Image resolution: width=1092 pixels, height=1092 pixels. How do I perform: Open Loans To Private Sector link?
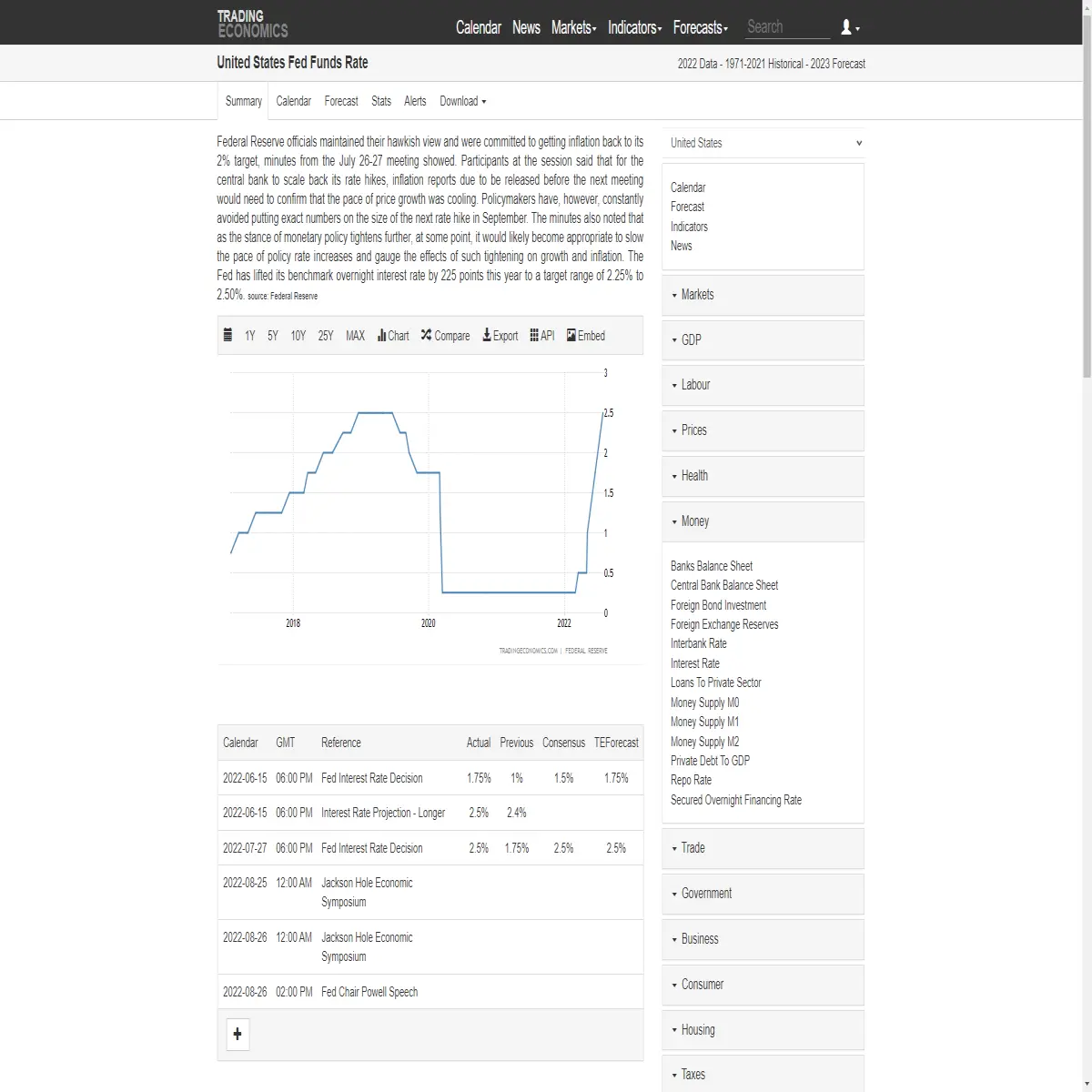point(716,682)
